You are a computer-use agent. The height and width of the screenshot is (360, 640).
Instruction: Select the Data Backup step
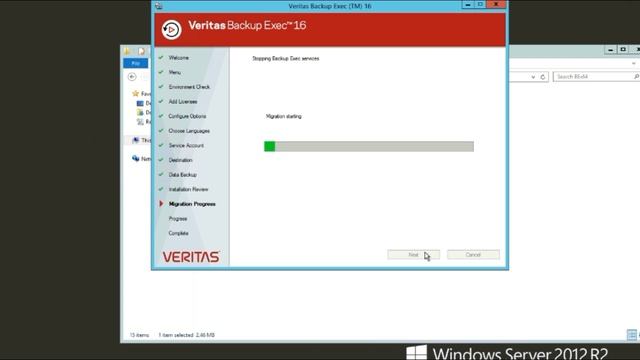click(182, 175)
